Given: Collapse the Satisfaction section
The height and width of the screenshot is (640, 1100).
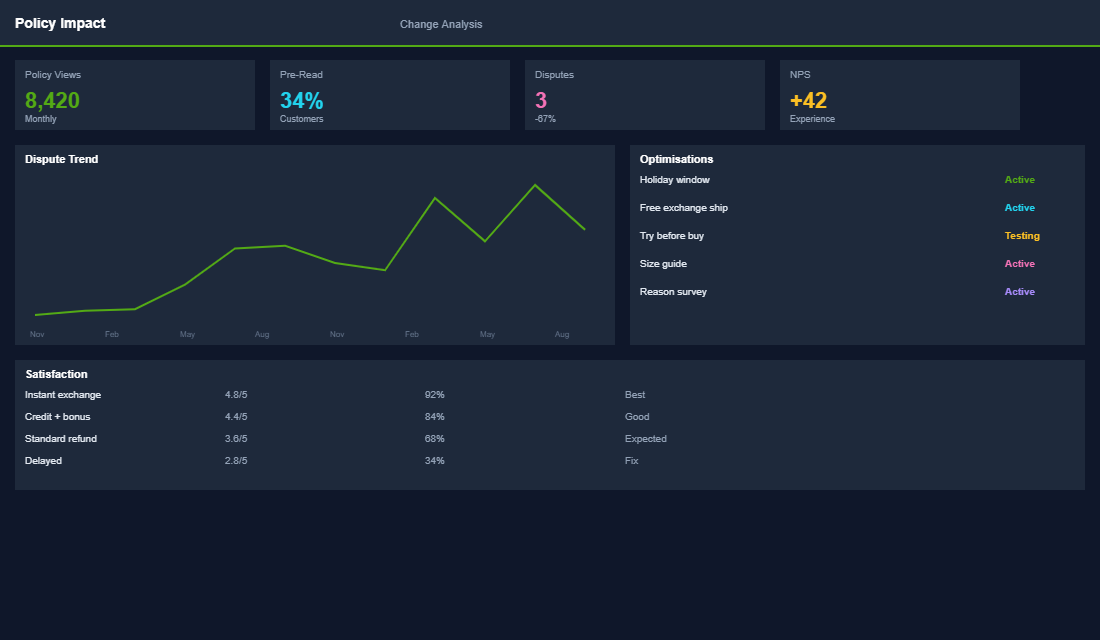Looking at the screenshot, I should (x=56, y=373).
